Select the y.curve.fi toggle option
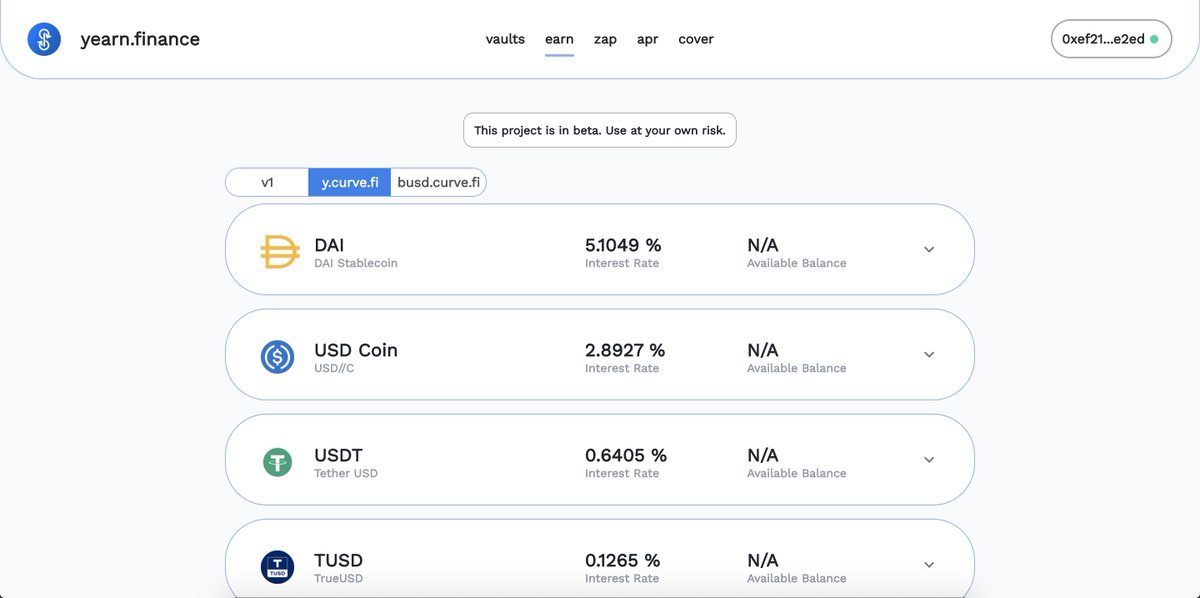 349,183
